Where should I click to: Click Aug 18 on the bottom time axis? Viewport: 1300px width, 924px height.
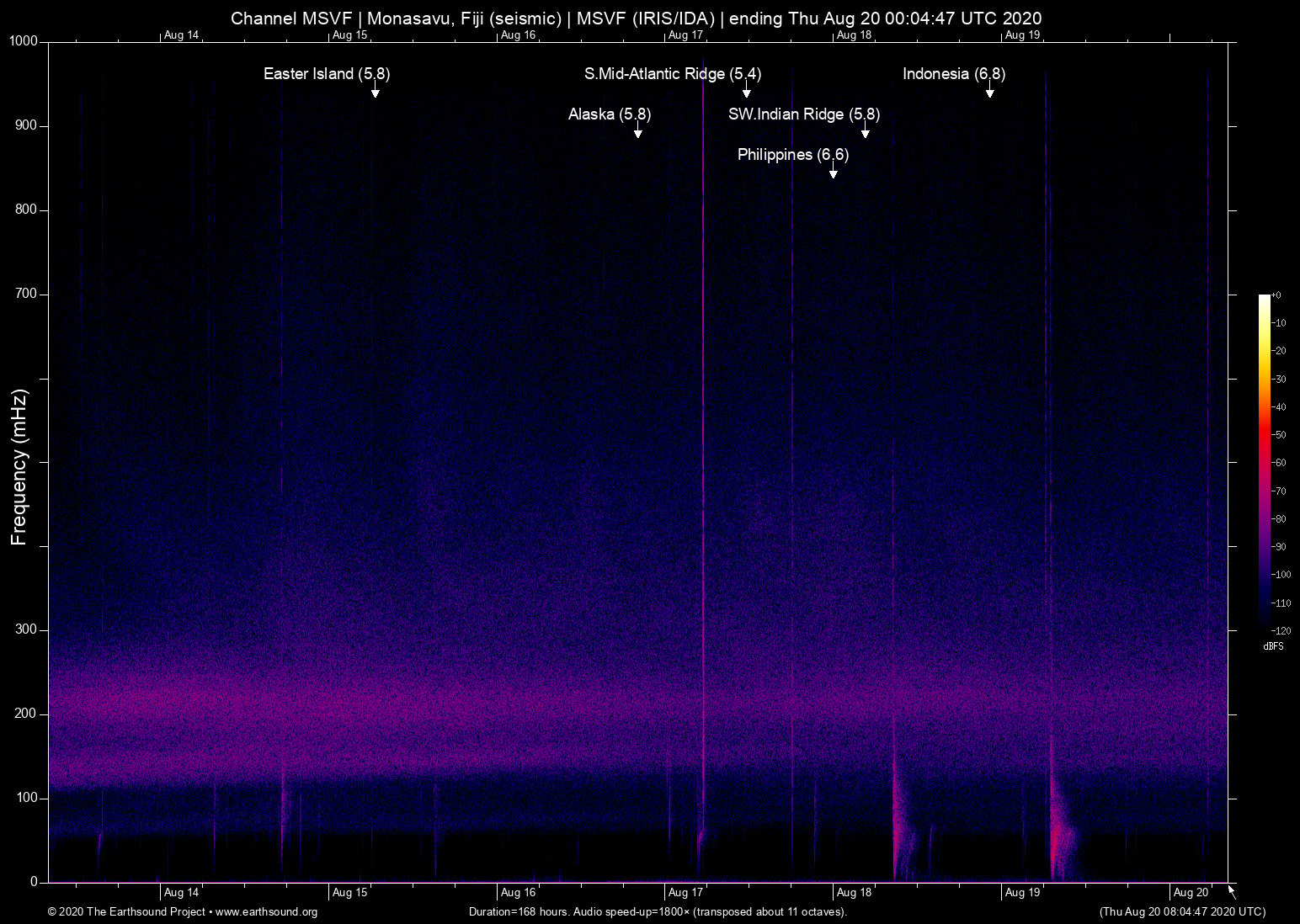(855, 893)
